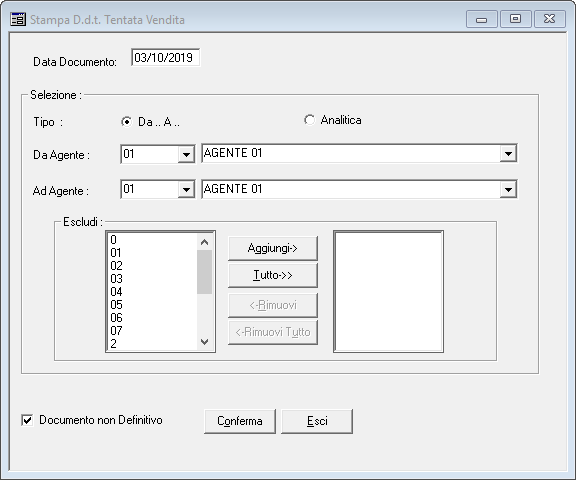
Task: Select the Analitica radio option
Action: (309, 120)
